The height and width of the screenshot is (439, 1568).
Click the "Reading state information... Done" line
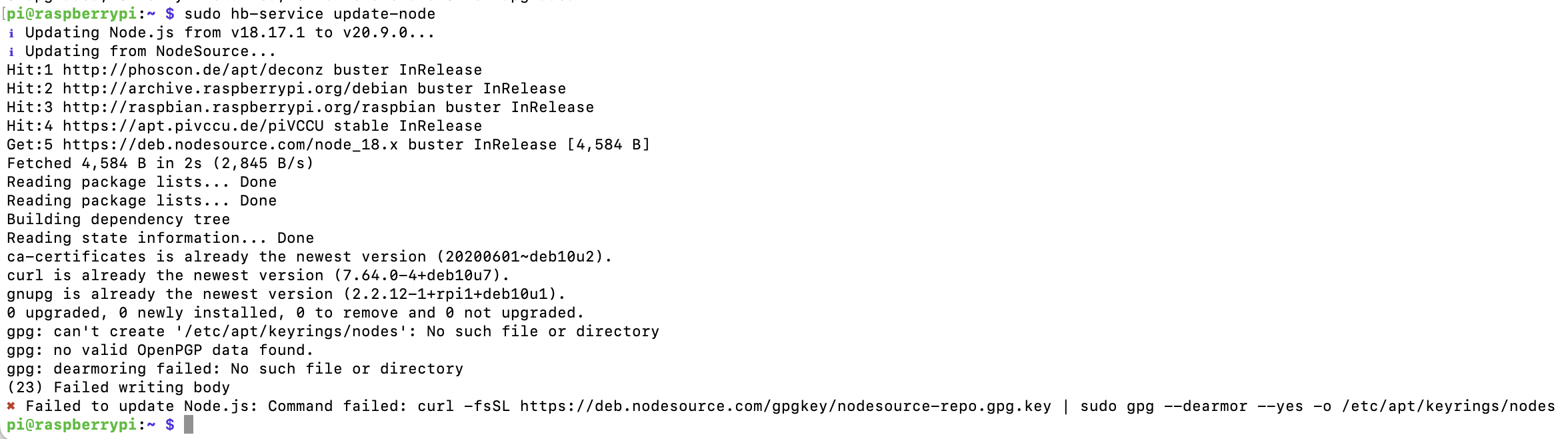(x=160, y=238)
